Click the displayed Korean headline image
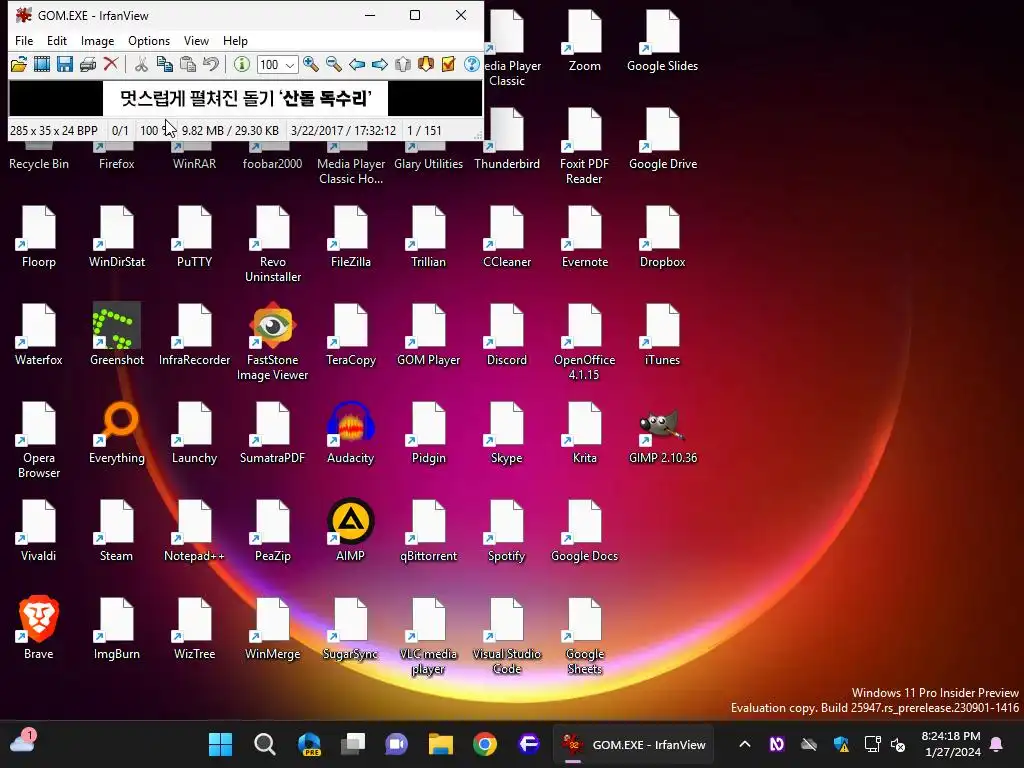The width and height of the screenshot is (1024, 768). (x=246, y=98)
